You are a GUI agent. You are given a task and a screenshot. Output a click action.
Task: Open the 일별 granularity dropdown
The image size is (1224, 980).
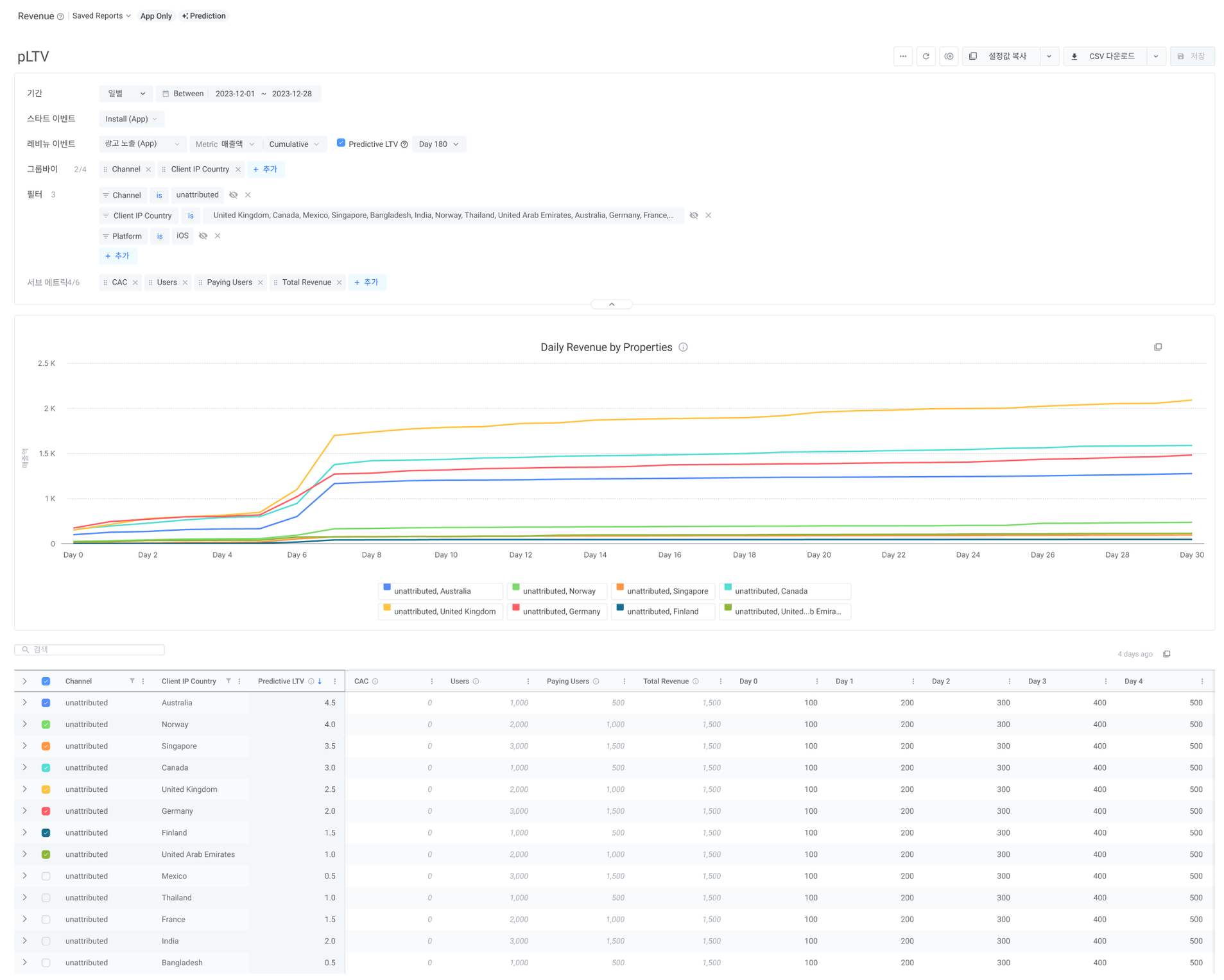coord(126,94)
